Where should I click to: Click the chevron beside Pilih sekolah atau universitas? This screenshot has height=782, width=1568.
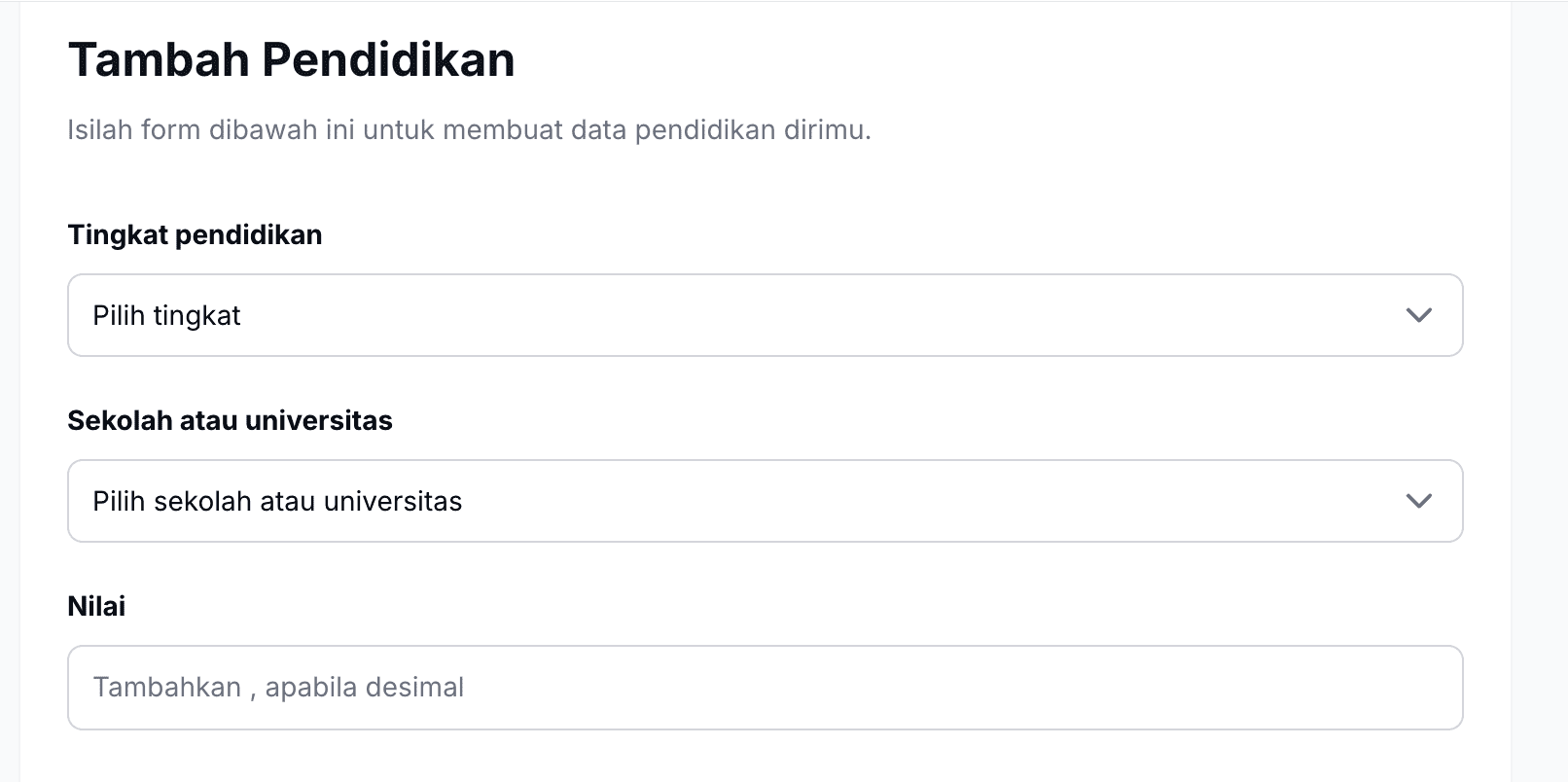click(1418, 501)
